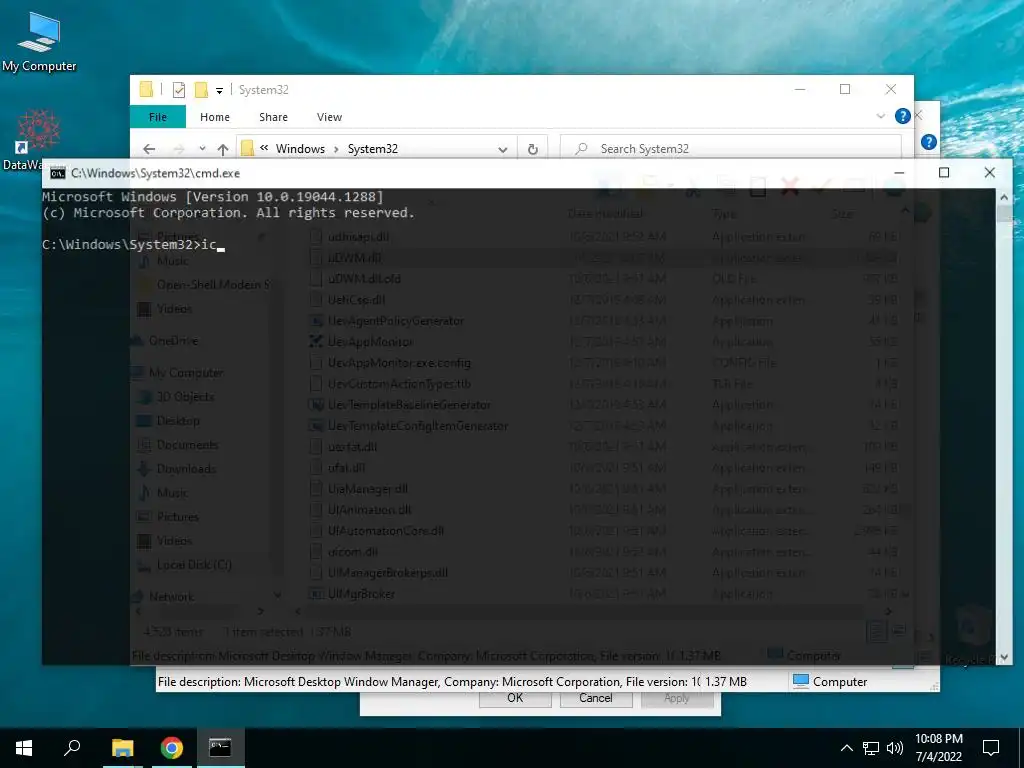Screen dimensions: 1024x768
Task: Open taskbar search magnifier
Action: click(72, 748)
